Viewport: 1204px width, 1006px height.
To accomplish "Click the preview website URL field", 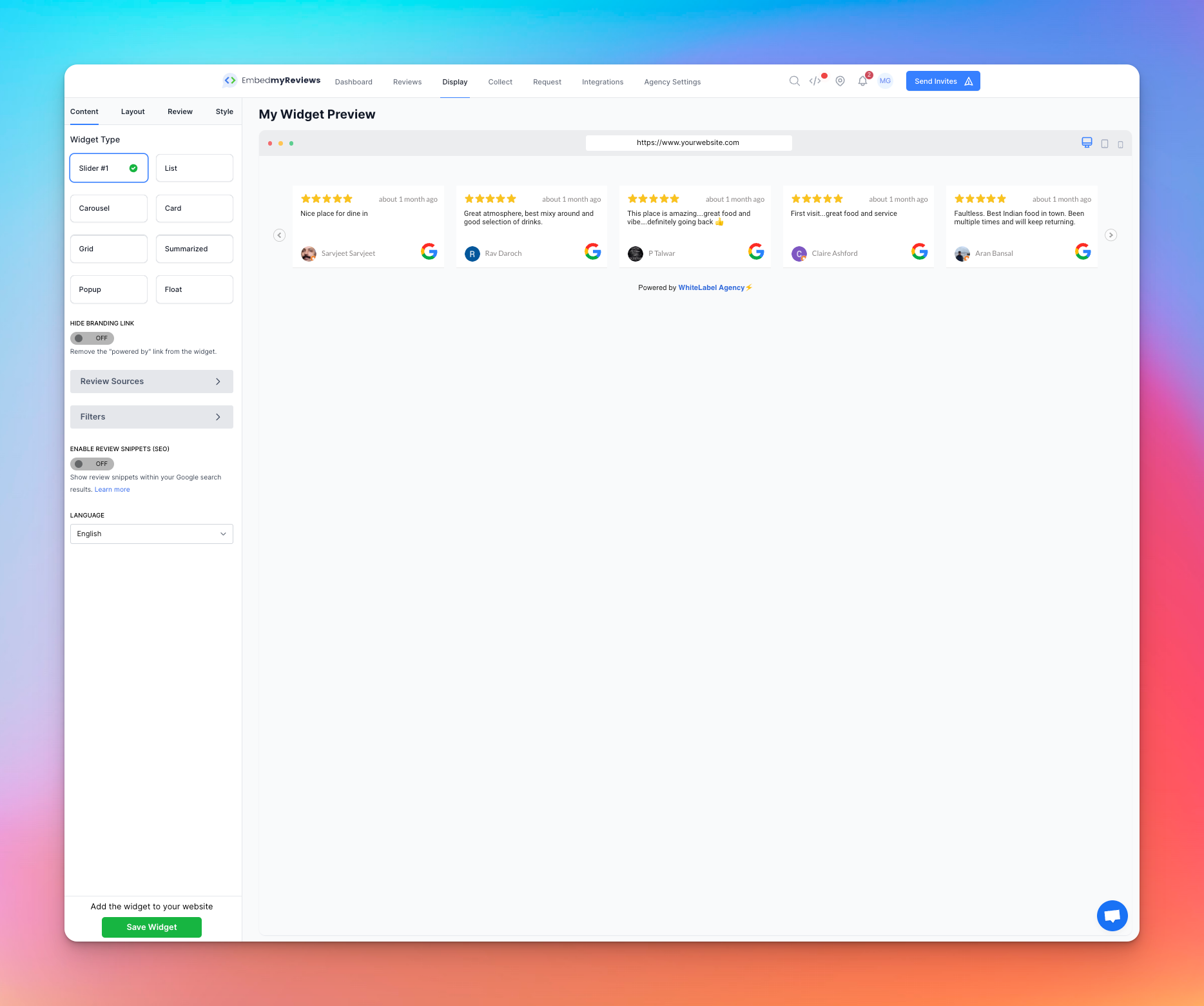I will (688, 143).
